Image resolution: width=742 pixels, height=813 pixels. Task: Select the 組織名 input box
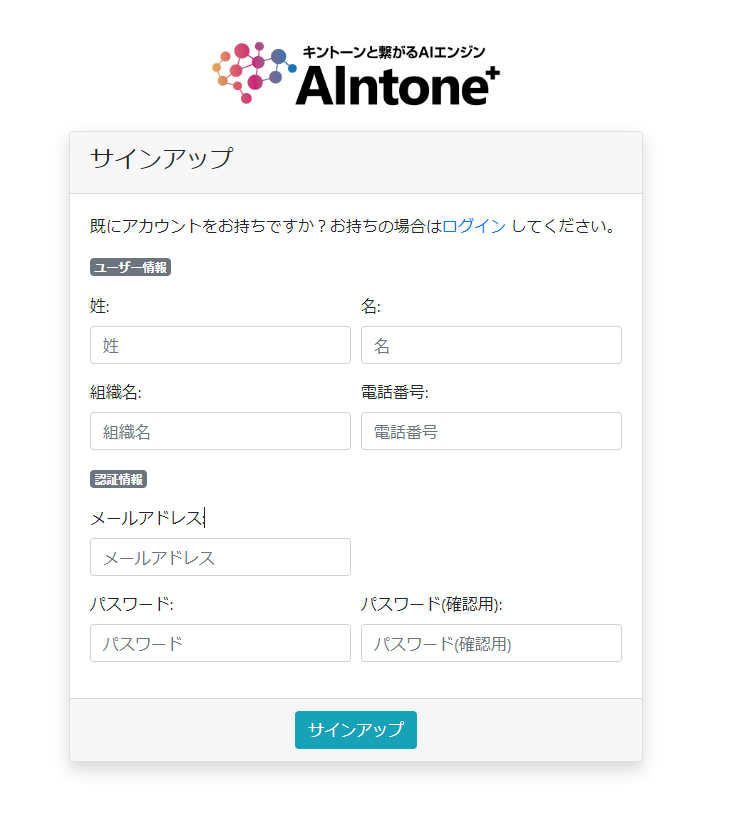pyautogui.click(x=220, y=431)
